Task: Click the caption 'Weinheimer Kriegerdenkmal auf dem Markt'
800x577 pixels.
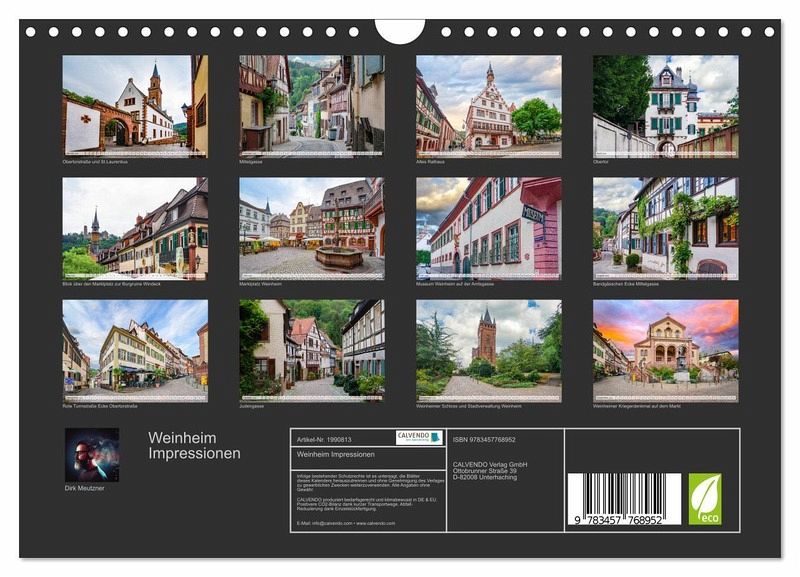Action: pos(637,407)
